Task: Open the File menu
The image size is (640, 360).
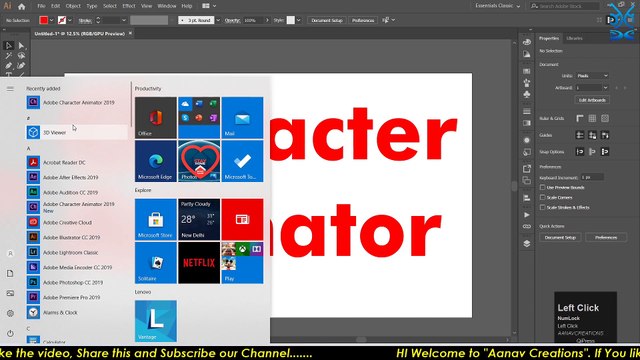Action: (41, 6)
